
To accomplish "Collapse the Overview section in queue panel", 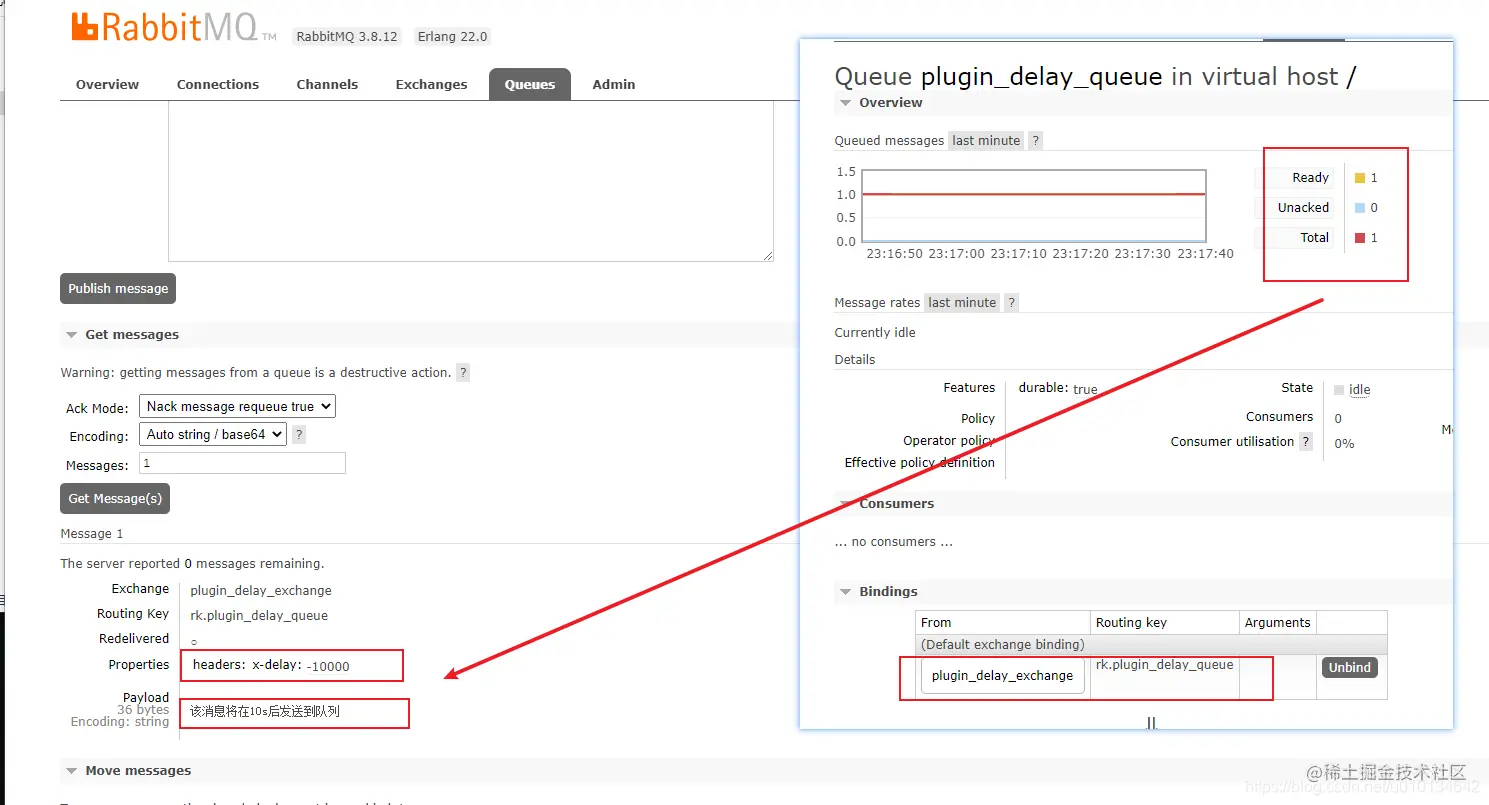I will point(881,102).
